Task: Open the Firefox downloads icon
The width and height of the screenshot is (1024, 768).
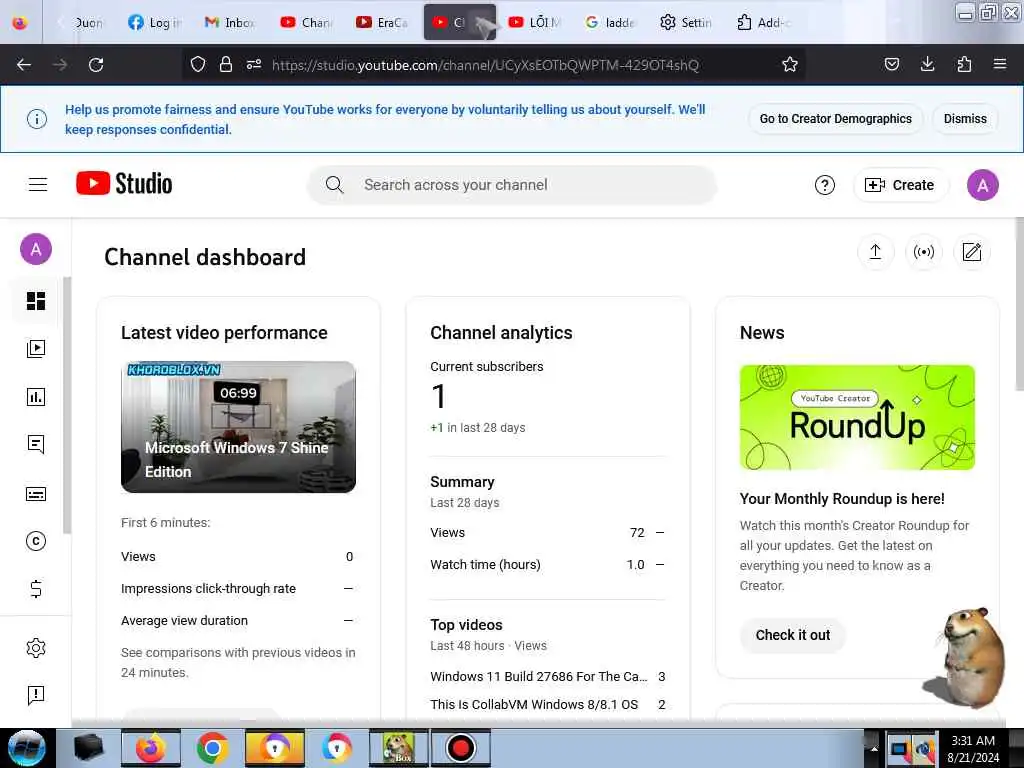Action: pyautogui.click(x=927, y=64)
